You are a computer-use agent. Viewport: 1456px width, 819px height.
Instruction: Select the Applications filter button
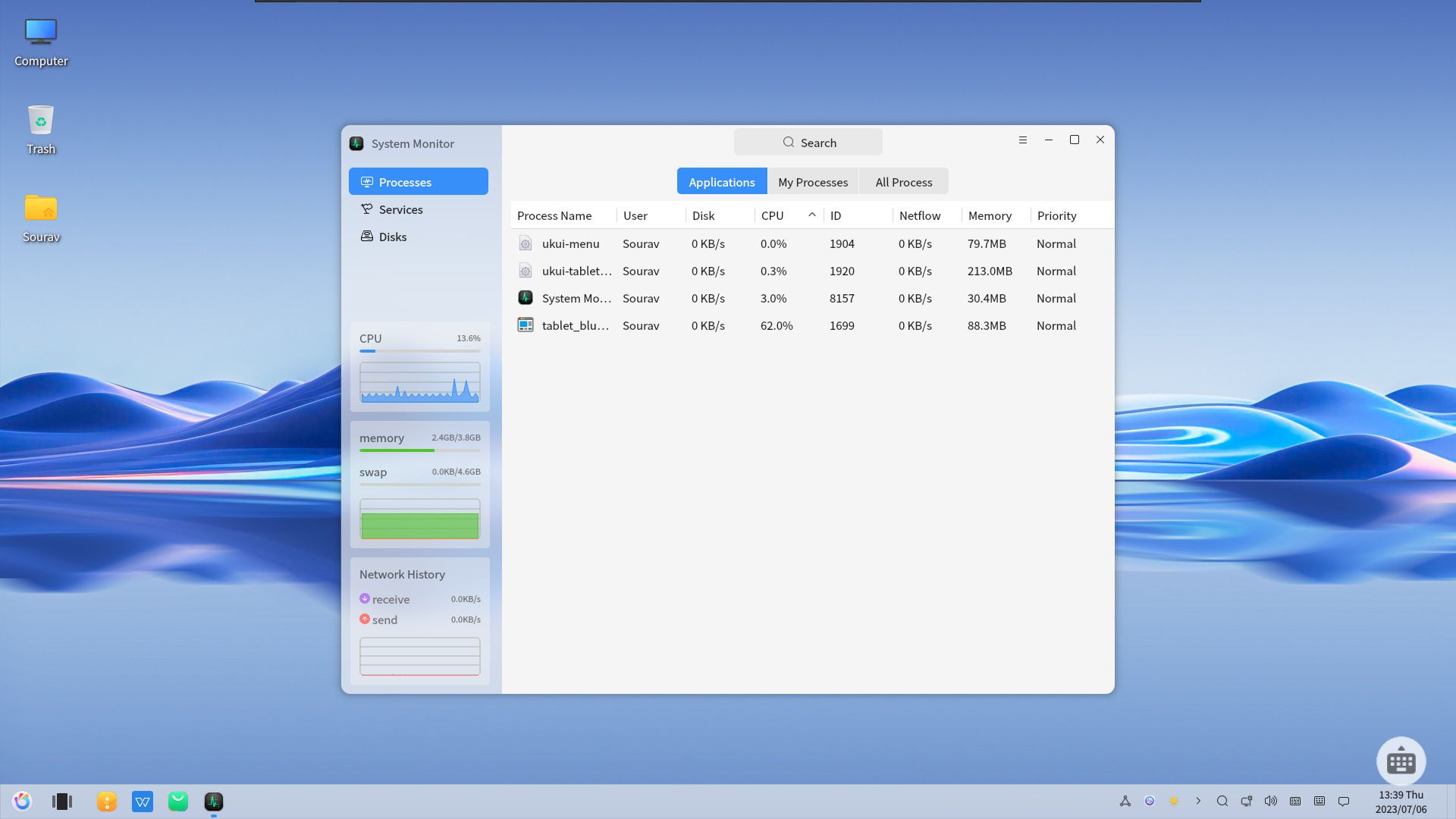[721, 182]
